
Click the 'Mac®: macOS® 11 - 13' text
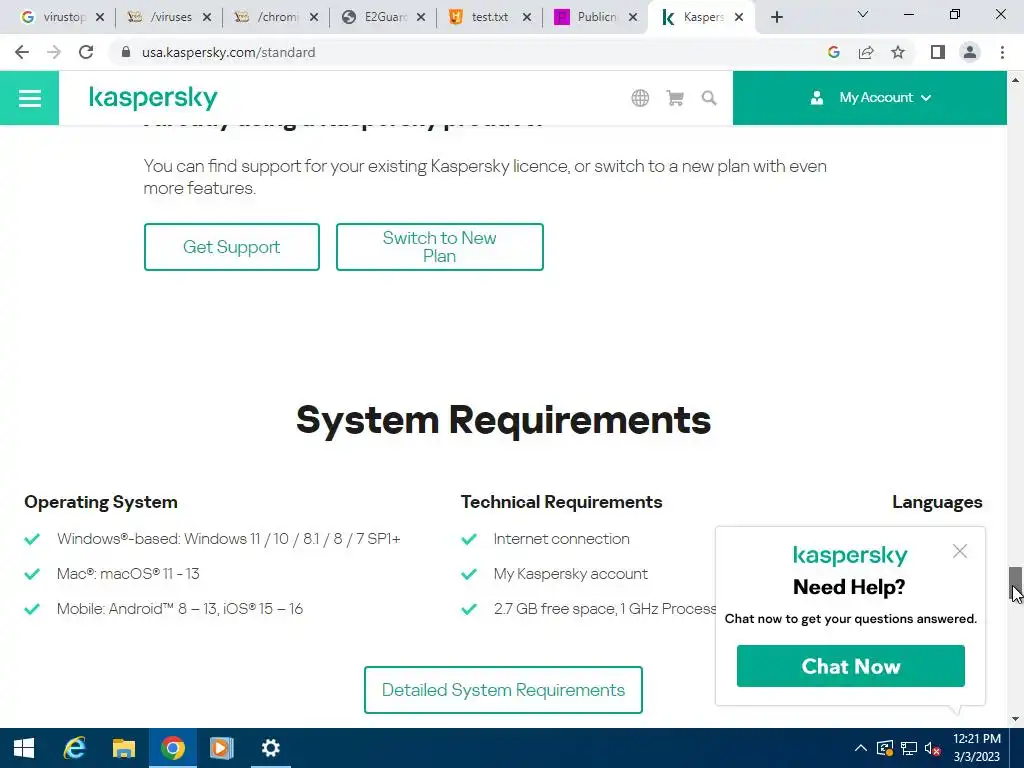[x=128, y=574]
